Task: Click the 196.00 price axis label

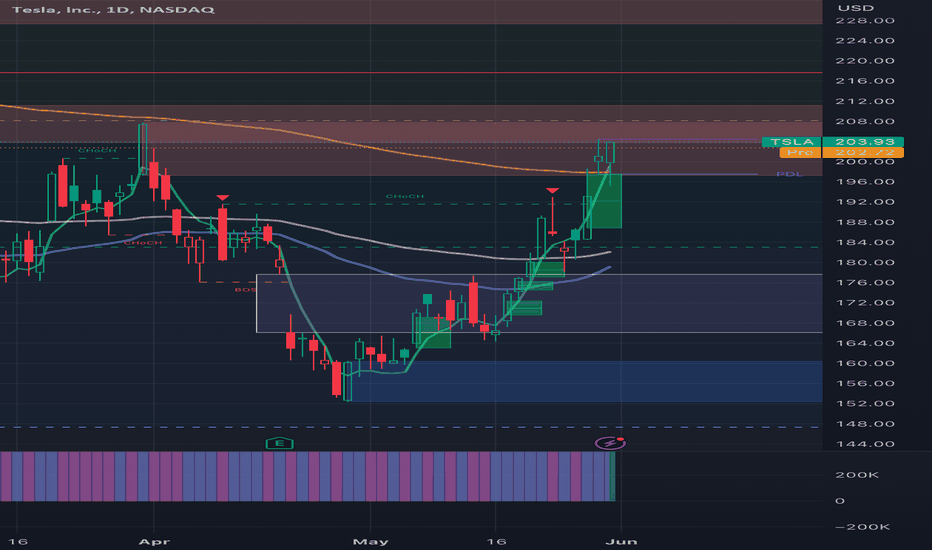Action: pos(865,182)
